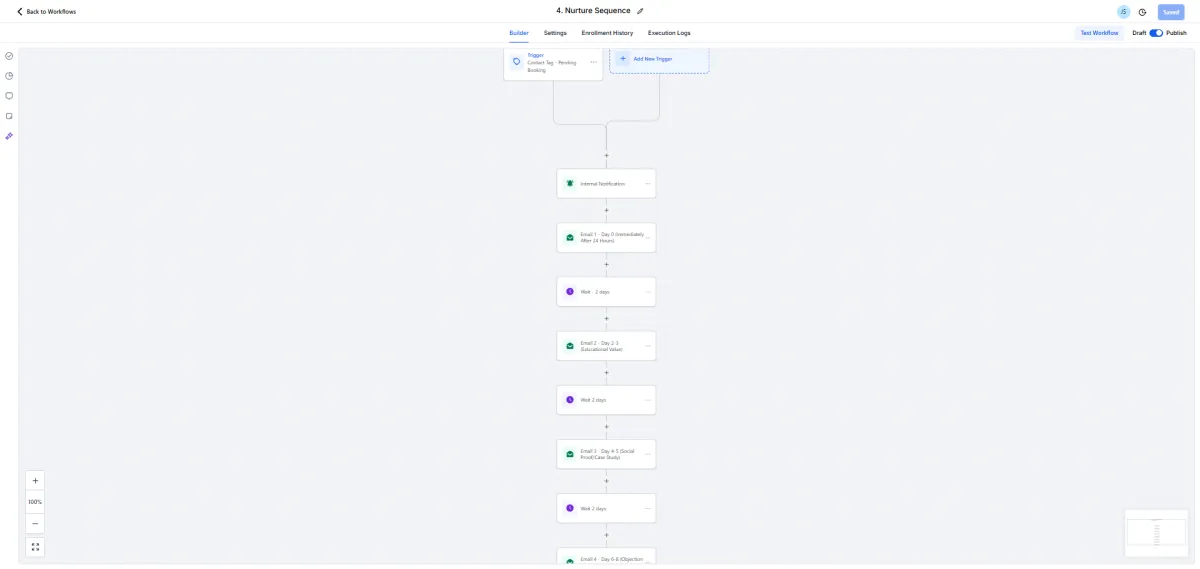The image size is (1200, 569).
Task: Toggle the Draft/Publish switch
Action: click(1156, 33)
